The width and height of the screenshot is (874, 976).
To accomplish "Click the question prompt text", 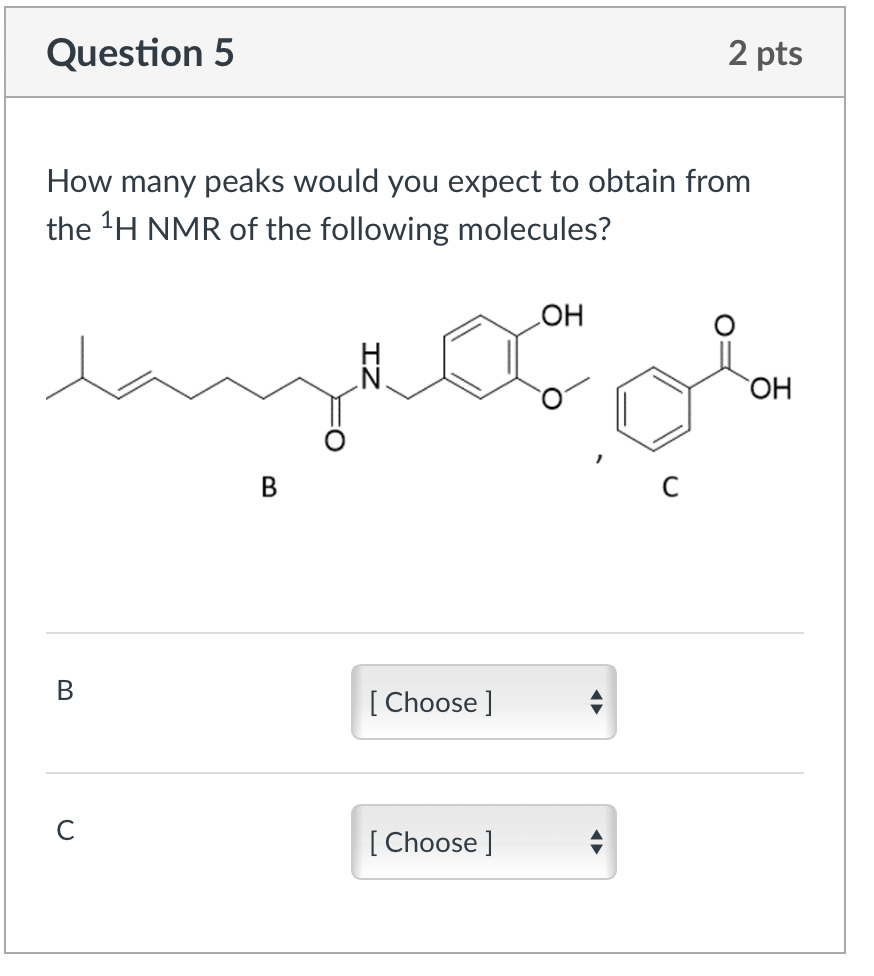I will (398, 205).
